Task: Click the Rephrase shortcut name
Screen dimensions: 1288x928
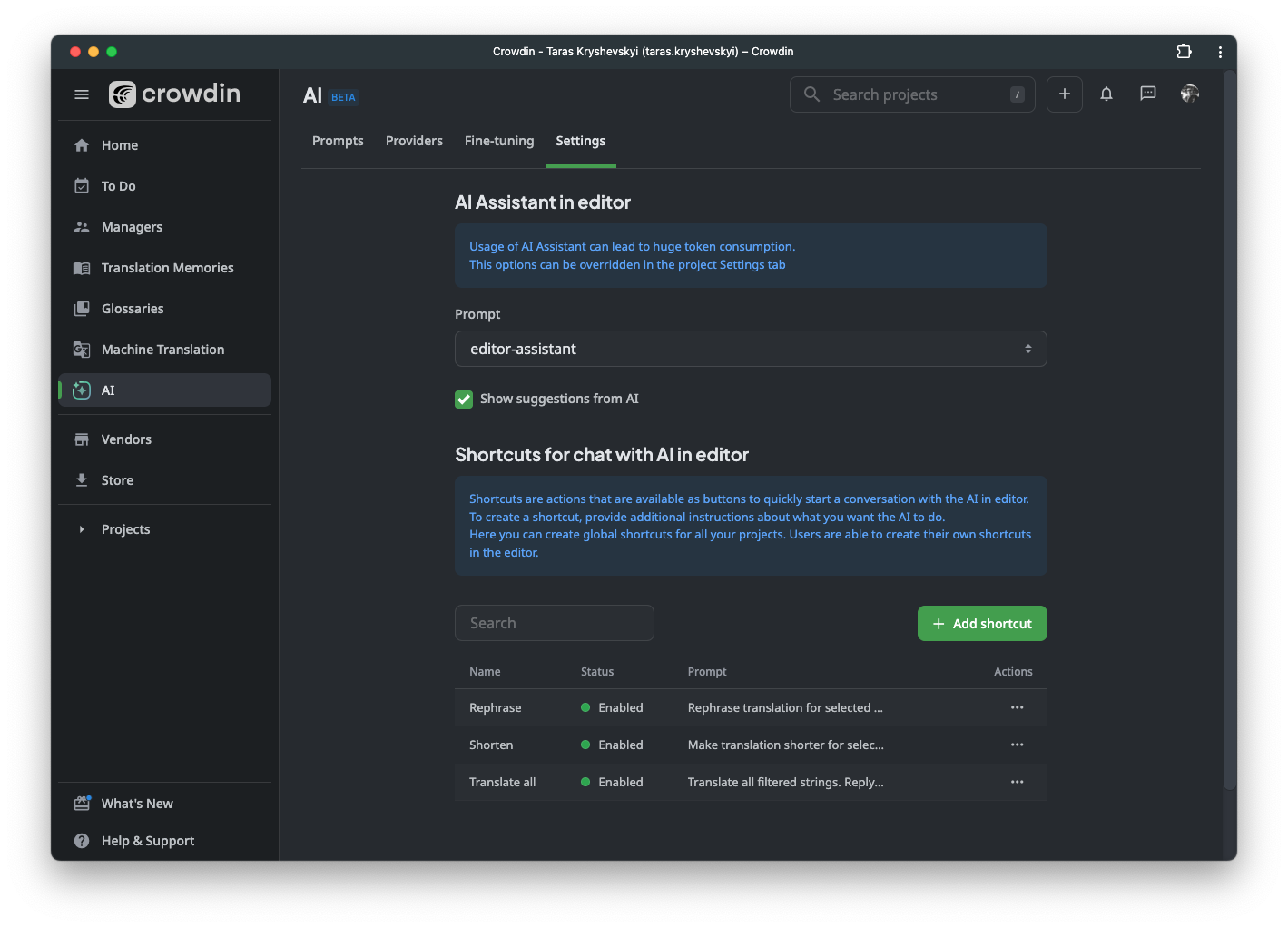Action: [496, 707]
